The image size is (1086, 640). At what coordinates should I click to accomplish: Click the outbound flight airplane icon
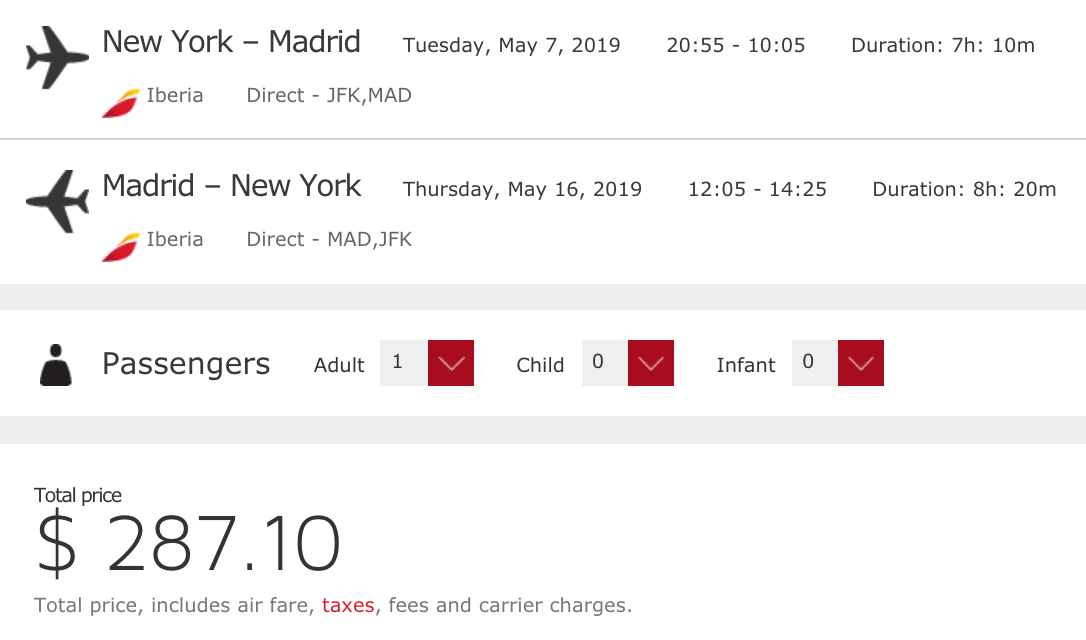57,58
